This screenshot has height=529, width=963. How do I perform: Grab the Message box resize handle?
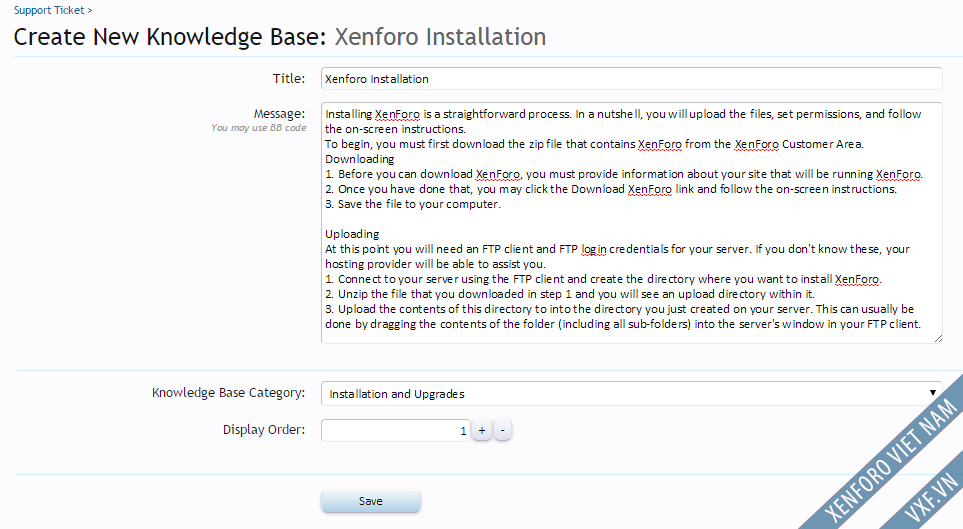click(937, 338)
